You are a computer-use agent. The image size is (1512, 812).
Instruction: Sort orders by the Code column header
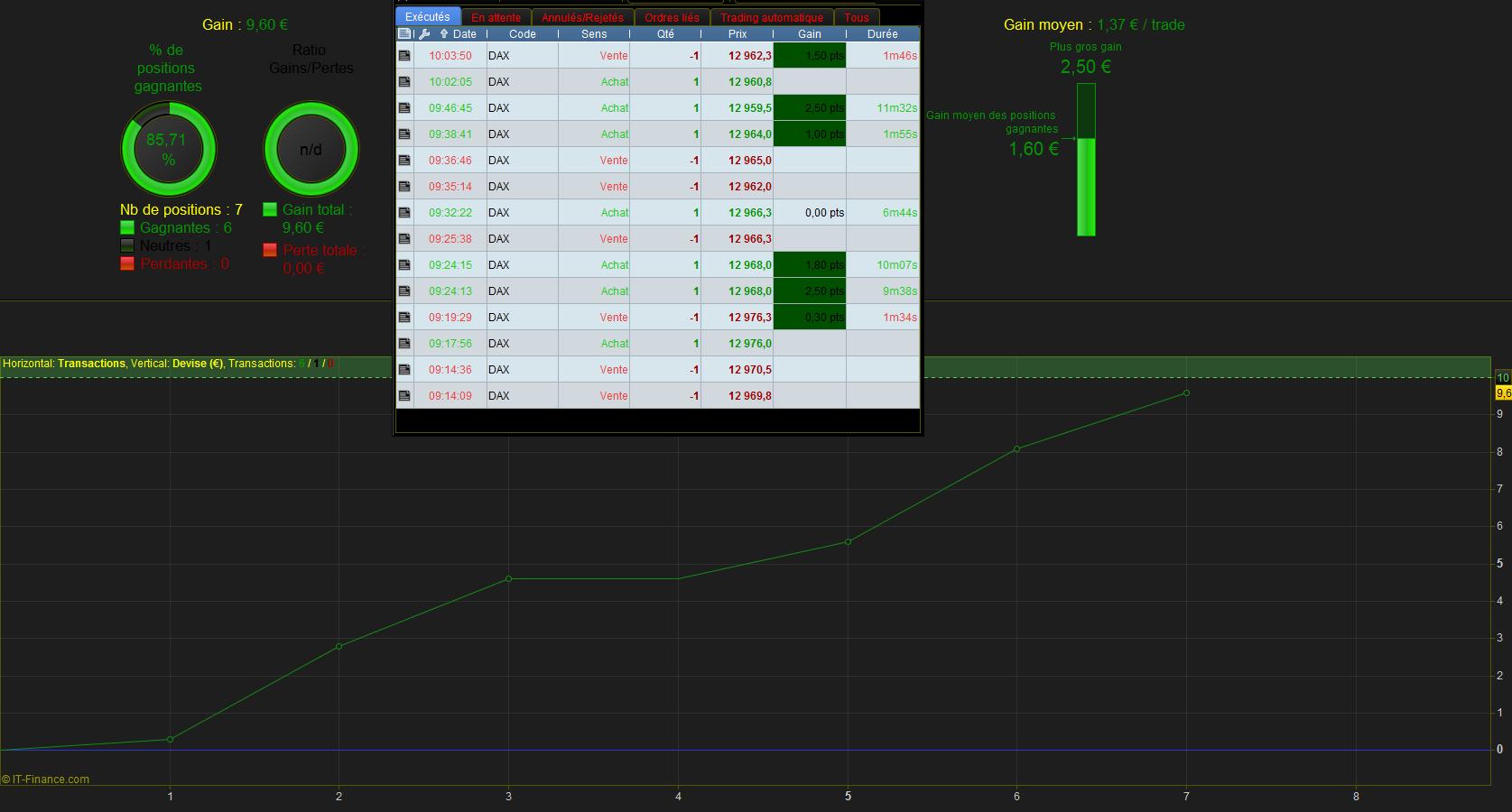coord(523,34)
